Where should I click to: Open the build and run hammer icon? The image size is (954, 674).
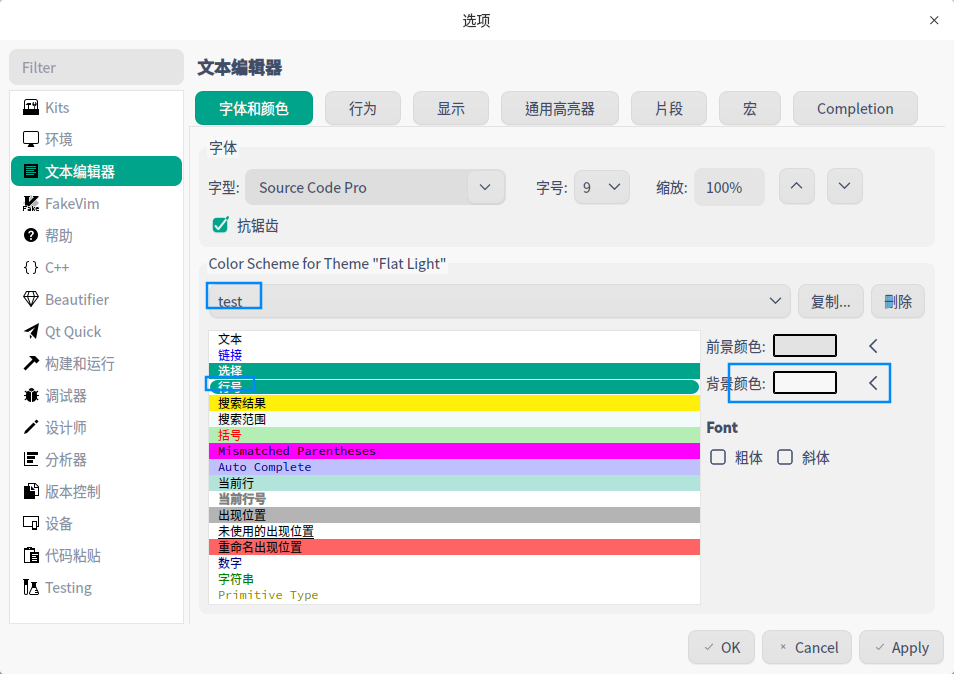tap(31, 364)
